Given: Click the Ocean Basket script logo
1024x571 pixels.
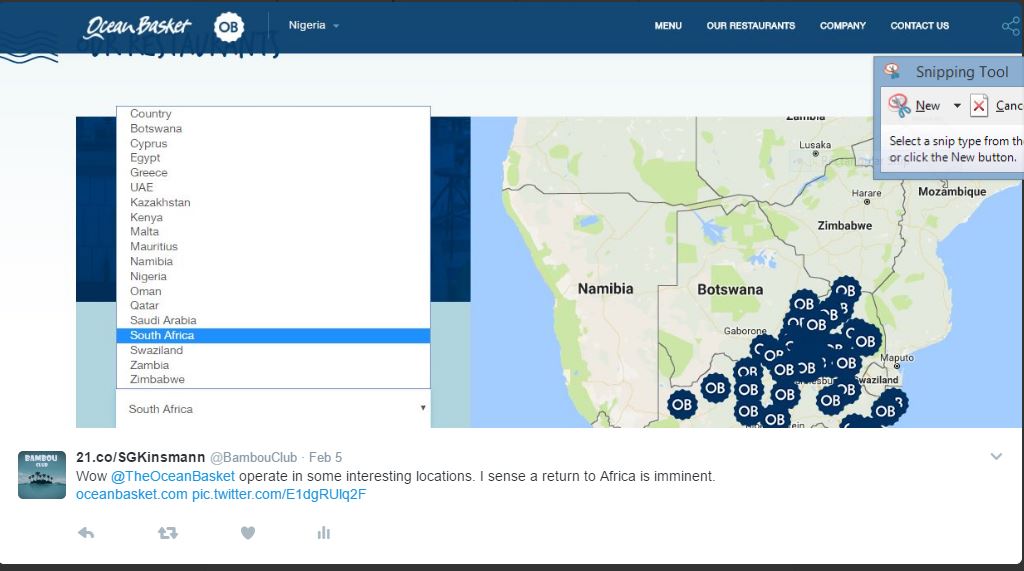Looking at the screenshot, I should (x=138, y=27).
